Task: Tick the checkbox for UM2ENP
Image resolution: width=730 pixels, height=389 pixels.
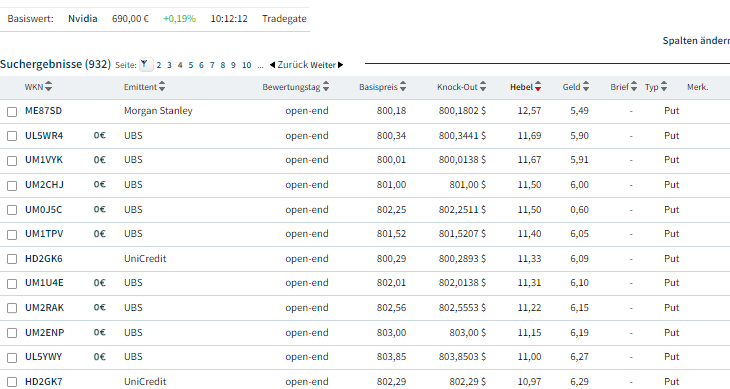Action: pyautogui.click(x=12, y=333)
